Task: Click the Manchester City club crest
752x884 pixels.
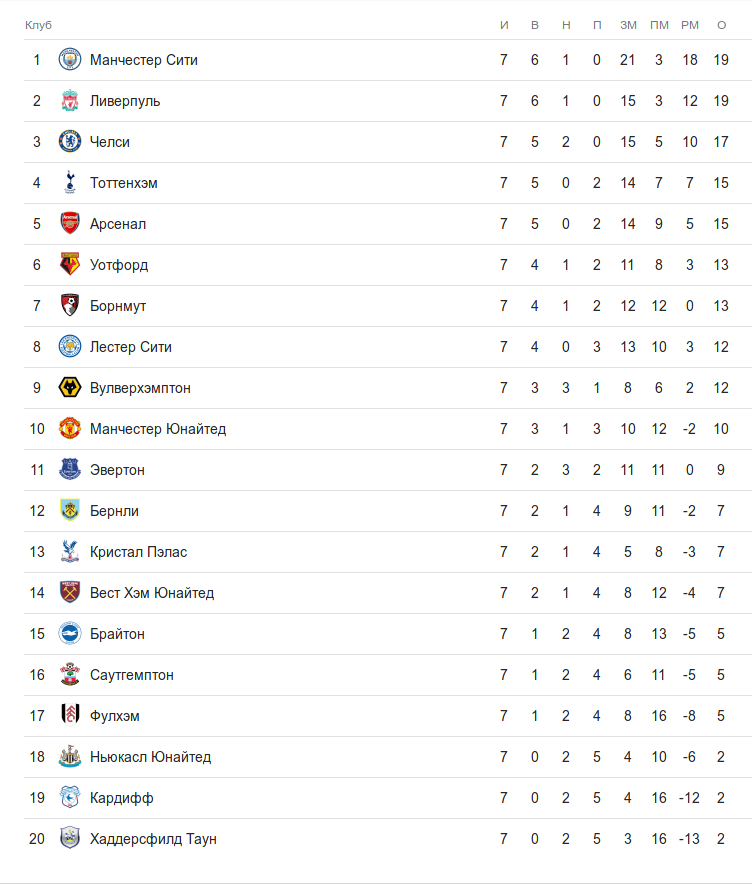Action: (69, 60)
